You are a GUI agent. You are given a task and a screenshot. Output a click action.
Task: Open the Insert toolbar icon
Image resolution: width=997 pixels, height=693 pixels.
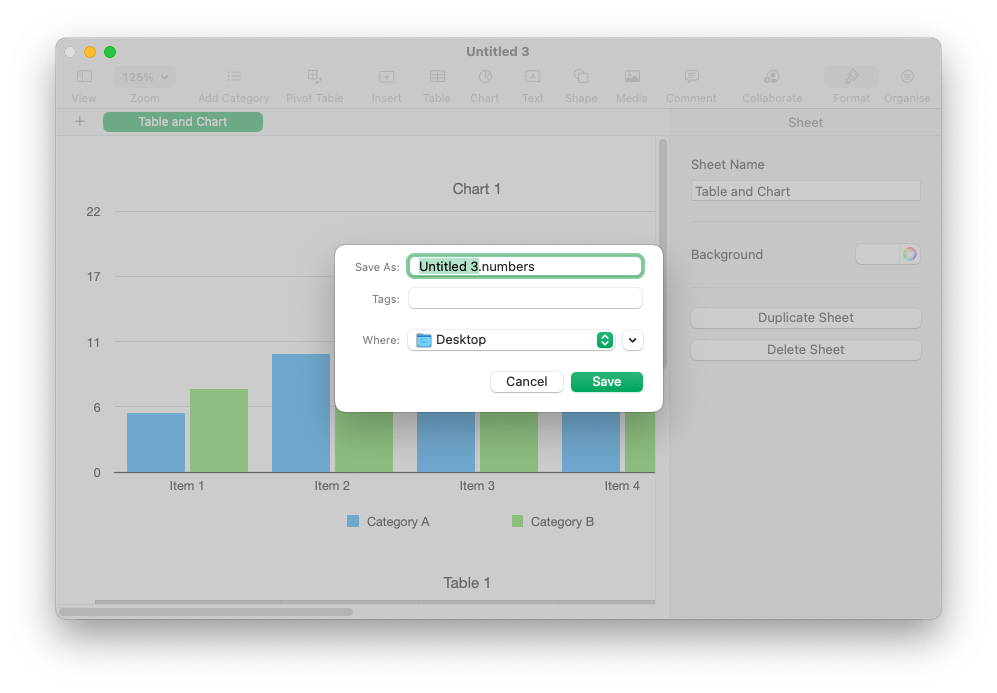pos(386,77)
